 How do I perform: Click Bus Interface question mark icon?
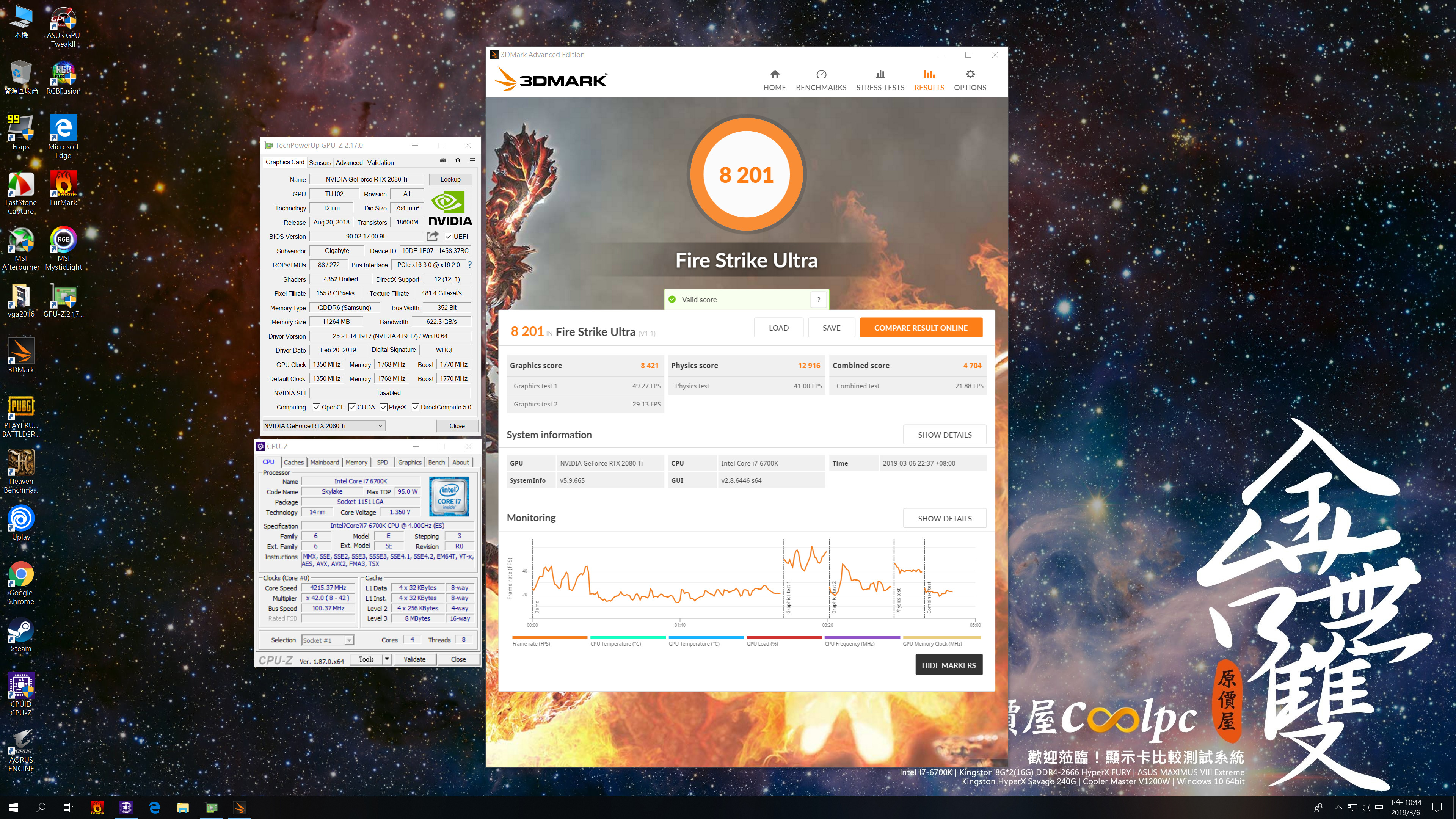tap(469, 265)
